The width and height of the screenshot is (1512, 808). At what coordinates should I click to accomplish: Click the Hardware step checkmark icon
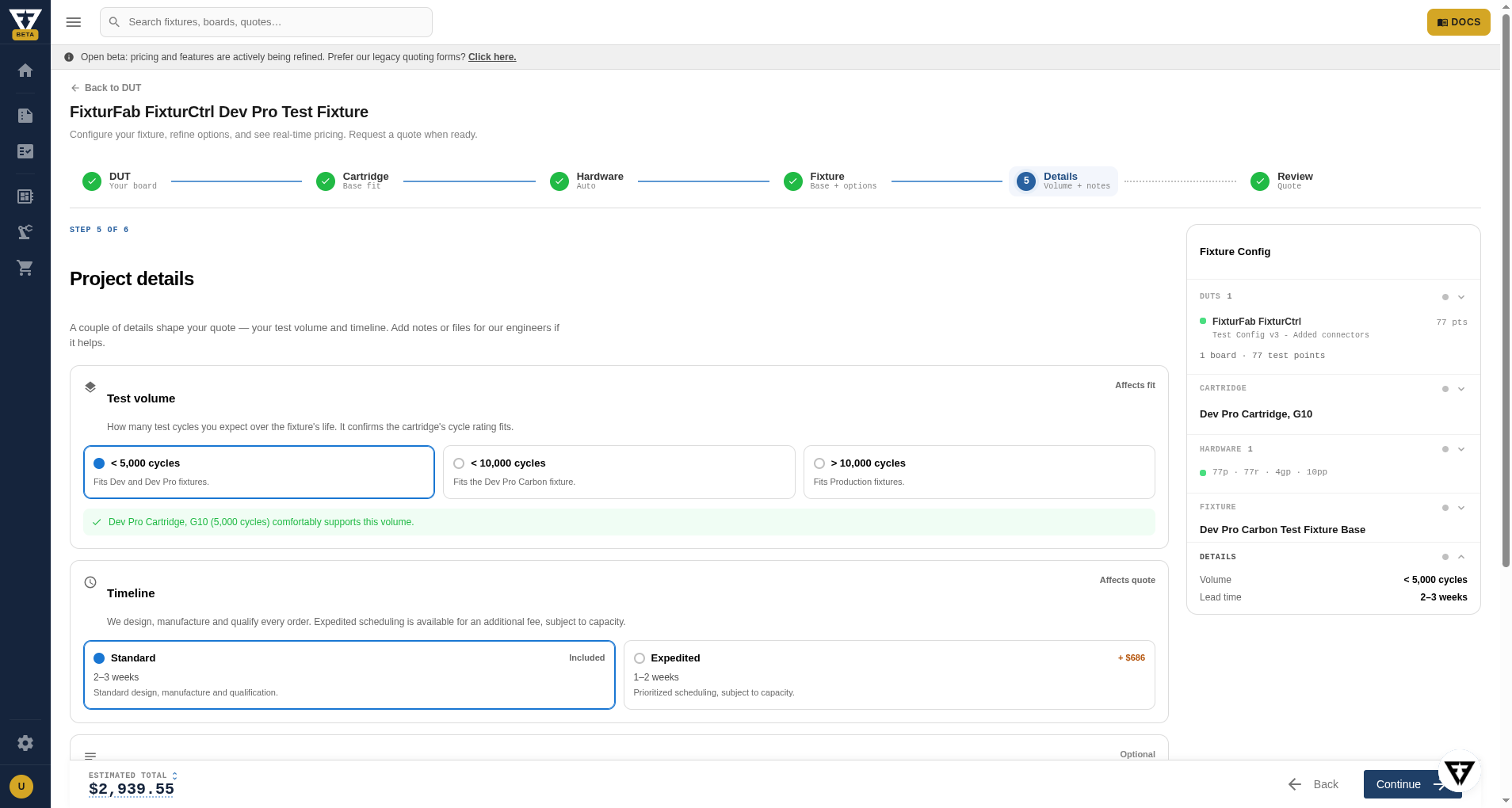pos(559,181)
